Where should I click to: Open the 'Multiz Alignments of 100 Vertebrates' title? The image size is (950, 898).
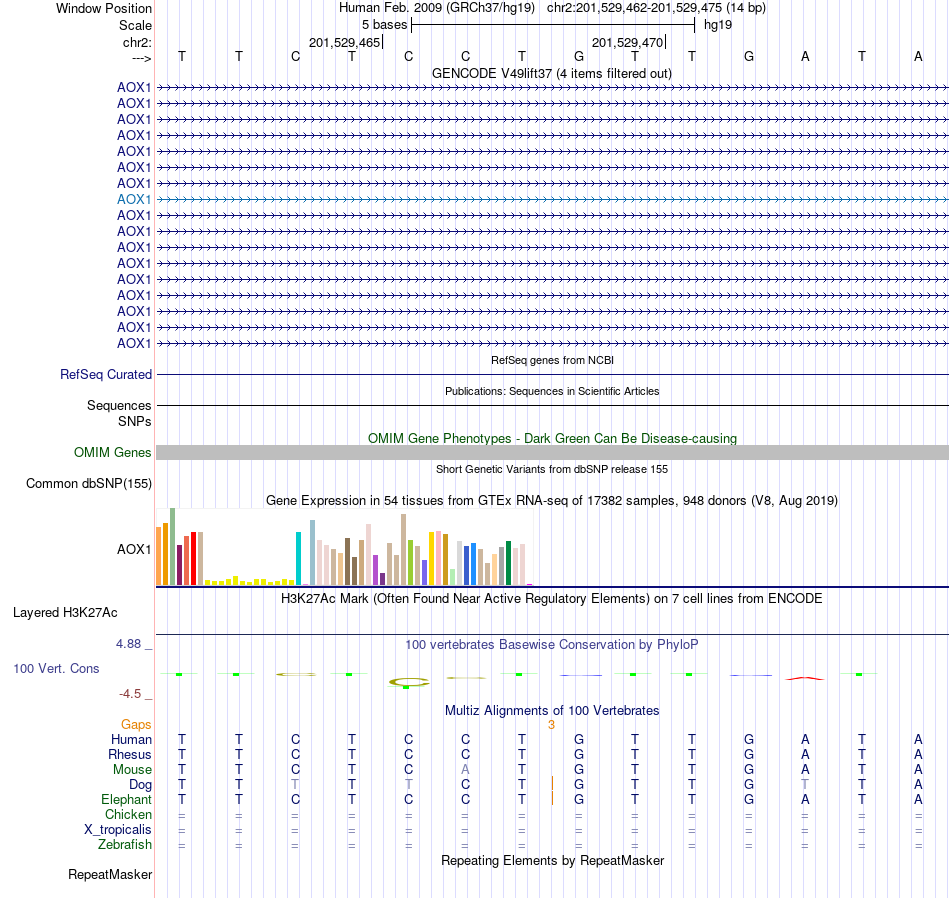pos(552,710)
